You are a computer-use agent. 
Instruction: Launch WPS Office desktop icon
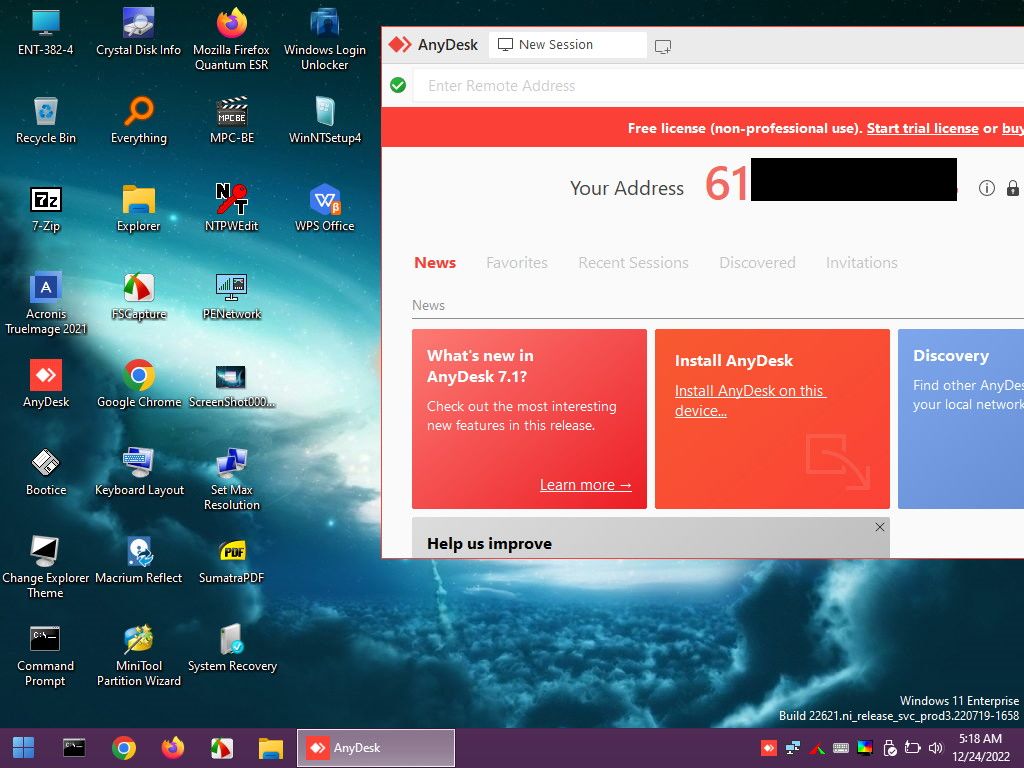tap(325, 208)
